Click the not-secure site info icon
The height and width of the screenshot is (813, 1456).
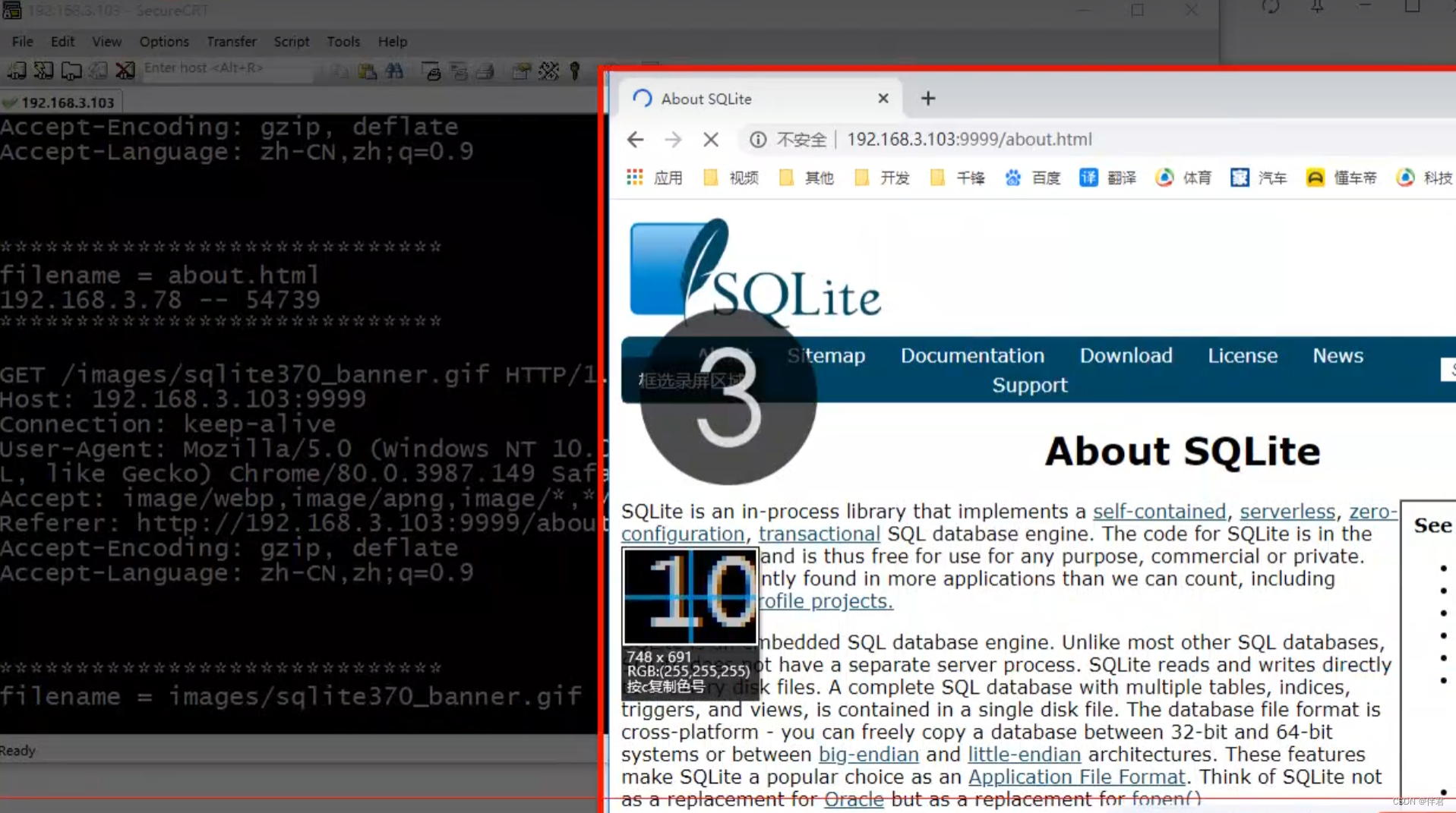758,140
